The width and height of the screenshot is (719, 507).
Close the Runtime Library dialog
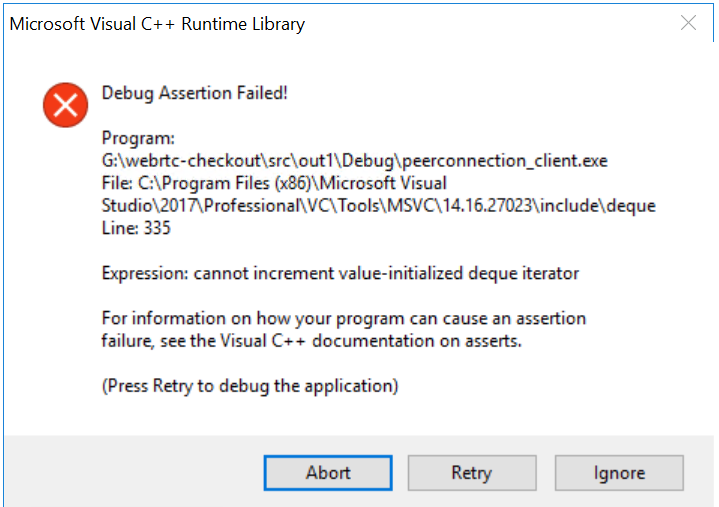688,22
